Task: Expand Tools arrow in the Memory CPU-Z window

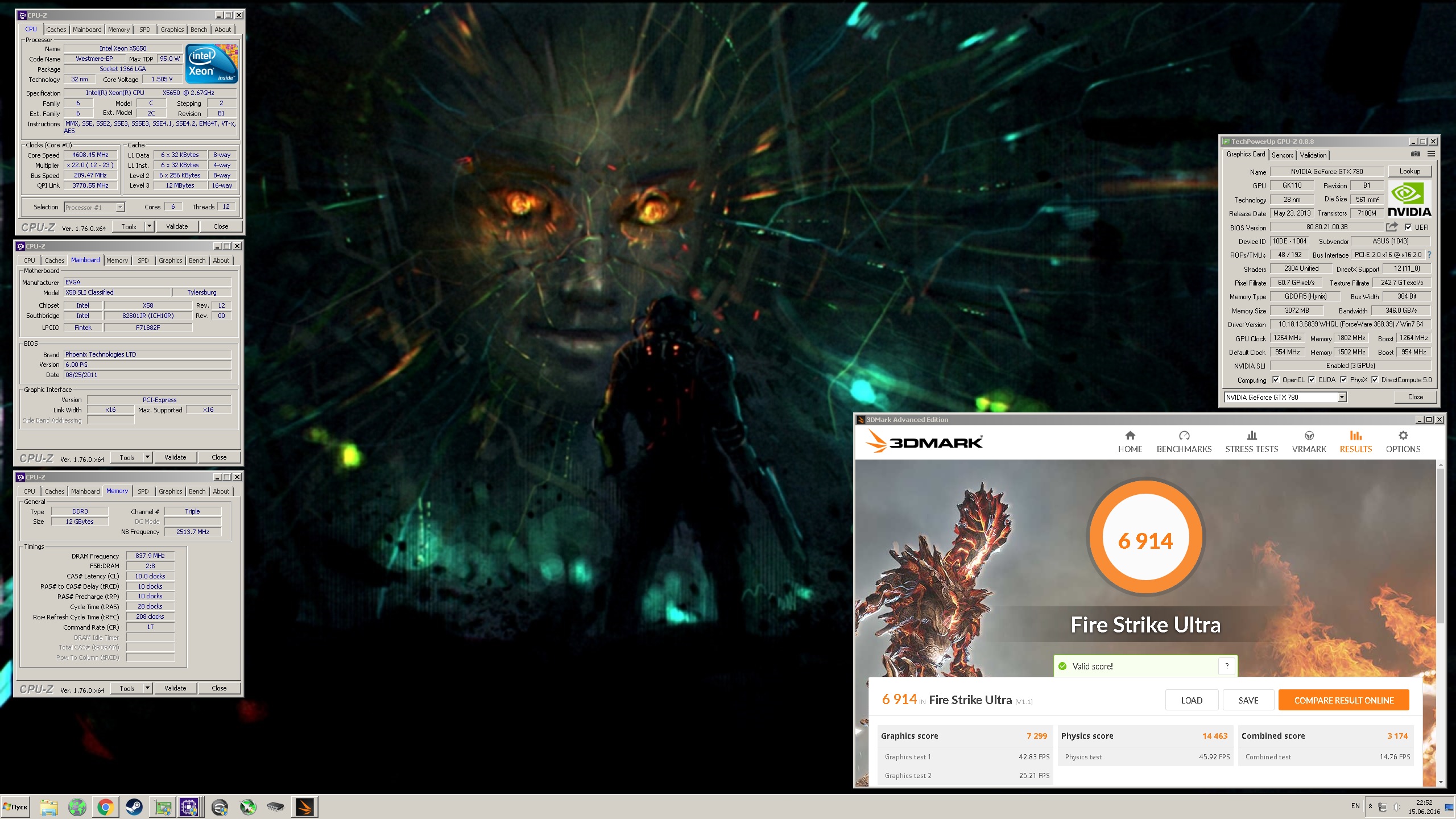Action: (147, 688)
